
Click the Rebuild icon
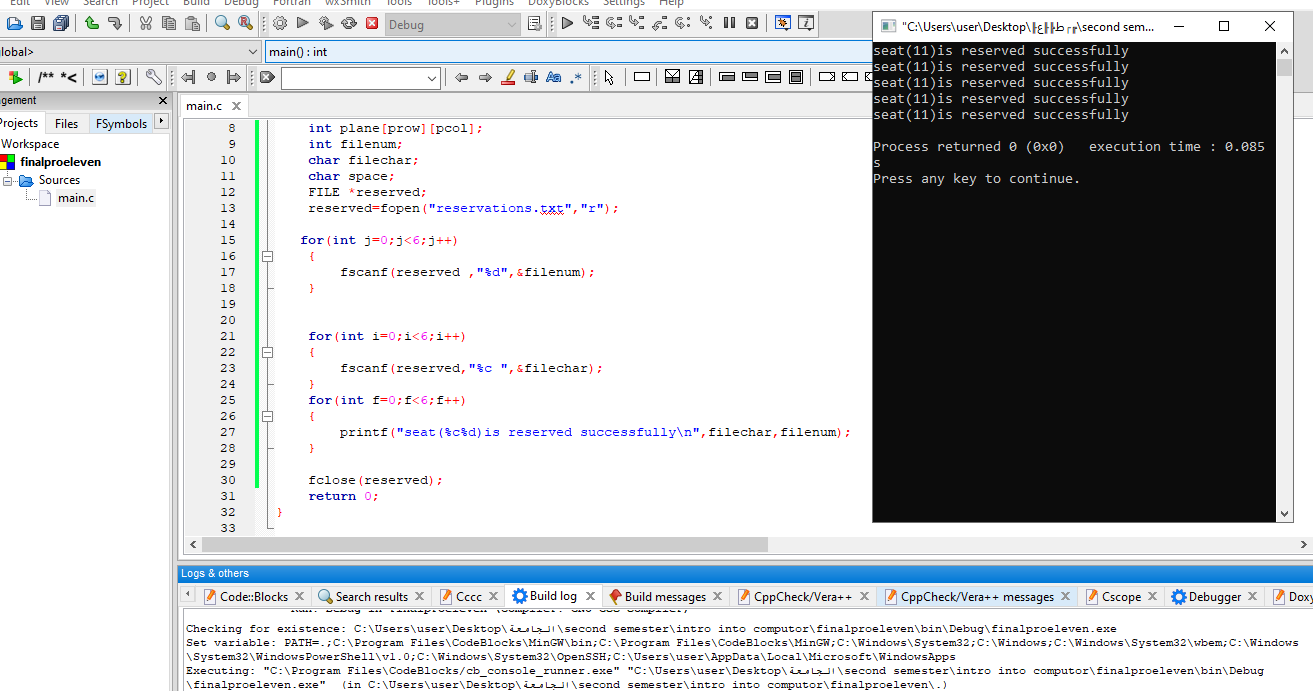(349, 23)
